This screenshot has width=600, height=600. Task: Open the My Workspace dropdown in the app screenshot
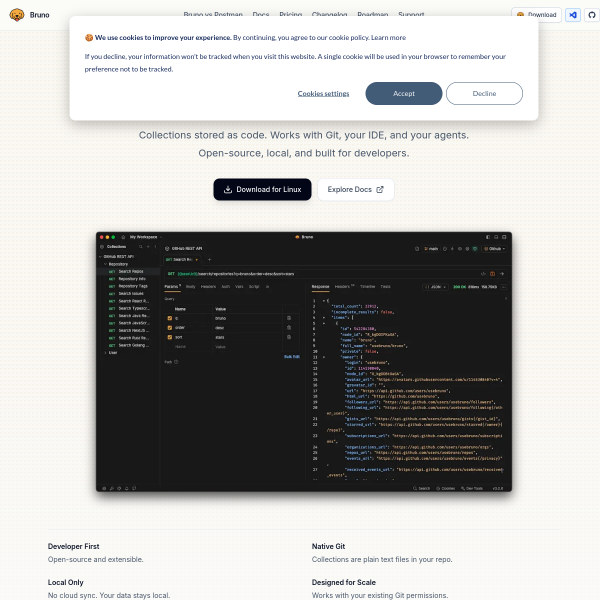(x=146, y=237)
